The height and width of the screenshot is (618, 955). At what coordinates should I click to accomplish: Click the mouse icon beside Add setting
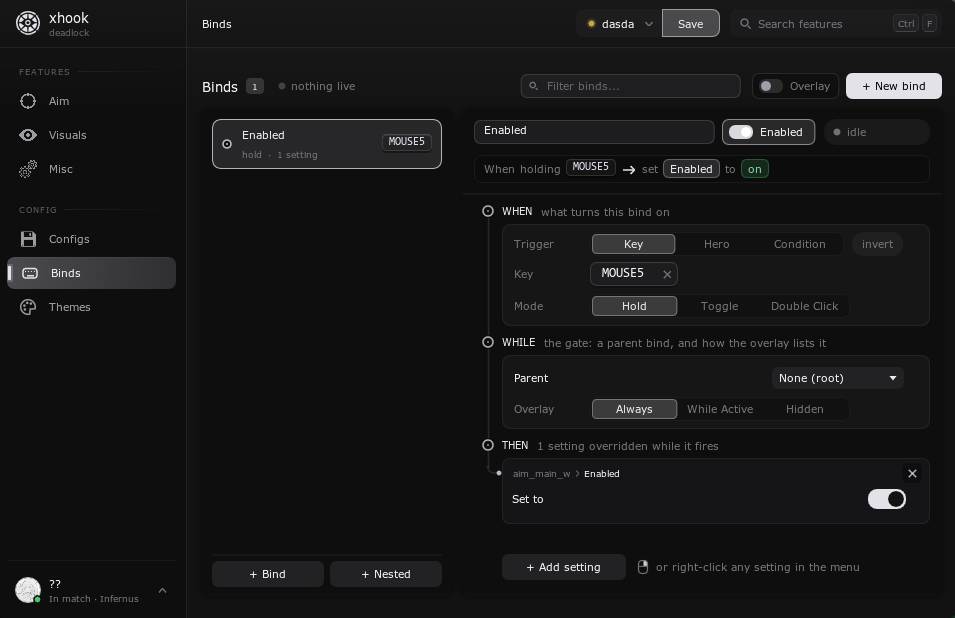643,567
